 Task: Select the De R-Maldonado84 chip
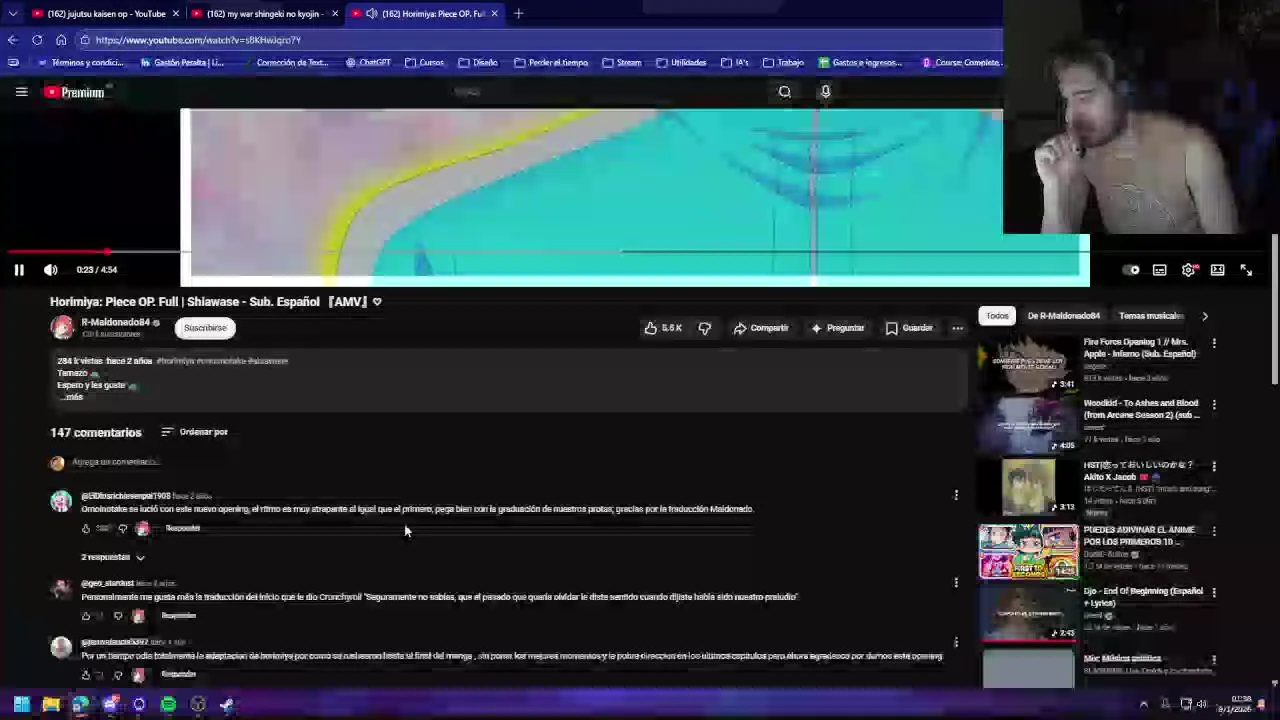(x=1063, y=316)
